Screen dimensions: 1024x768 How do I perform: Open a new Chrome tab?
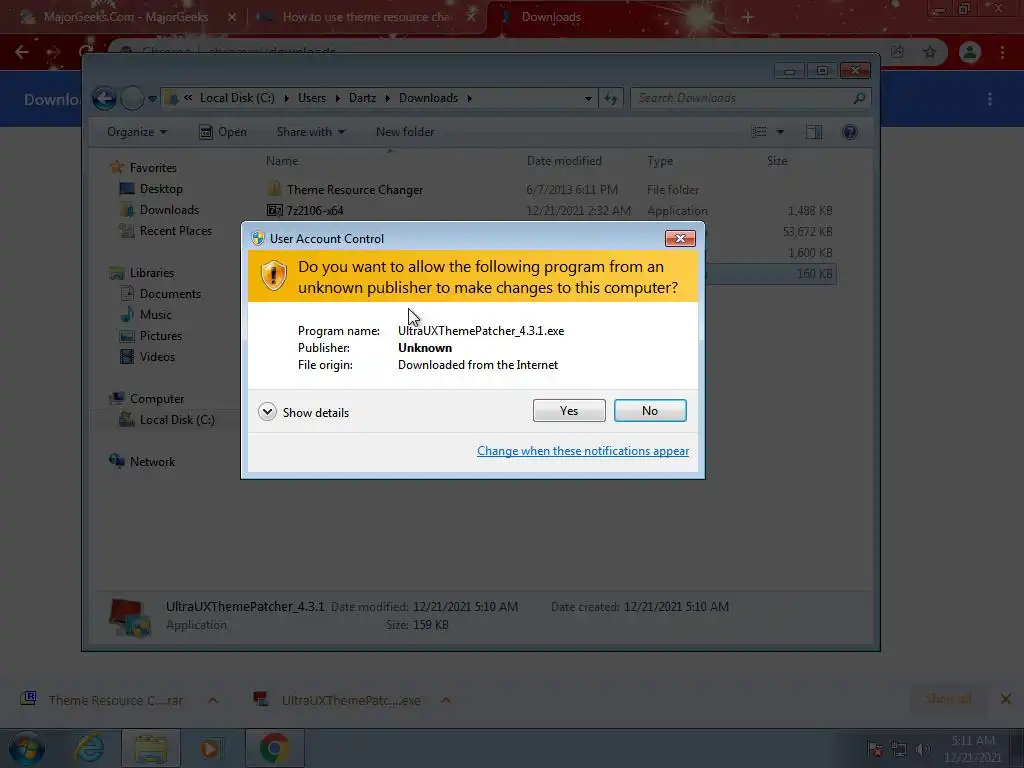tap(747, 17)
